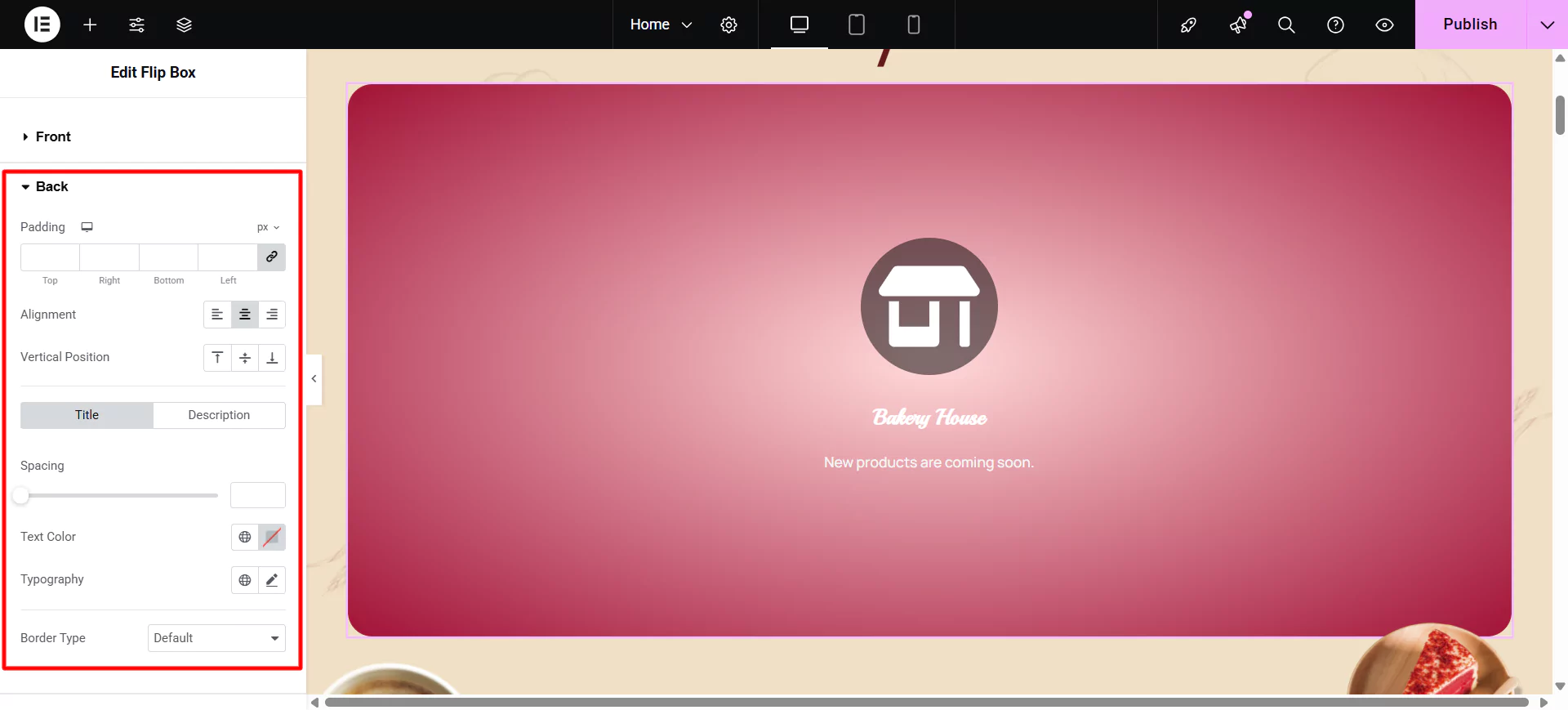Open the Home page dropdown
The width and height of the screenshot is (1568, 710).
pos(661,25)
